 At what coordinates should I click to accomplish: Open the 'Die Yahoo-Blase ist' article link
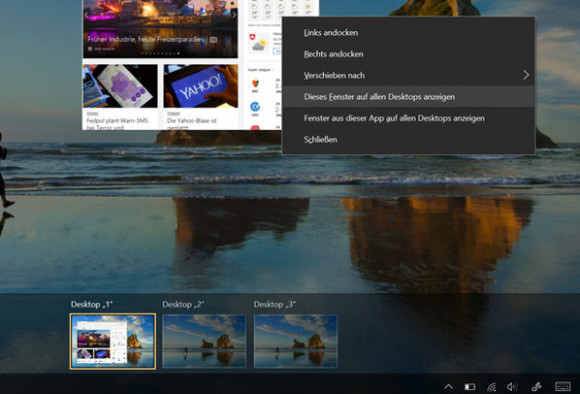tap(192, 124)
